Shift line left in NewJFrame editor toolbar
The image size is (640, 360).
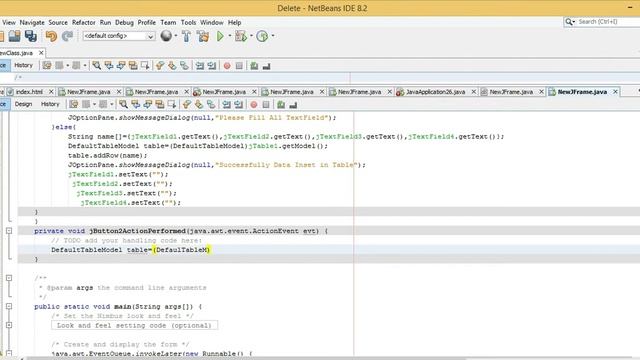click(226, 104)
